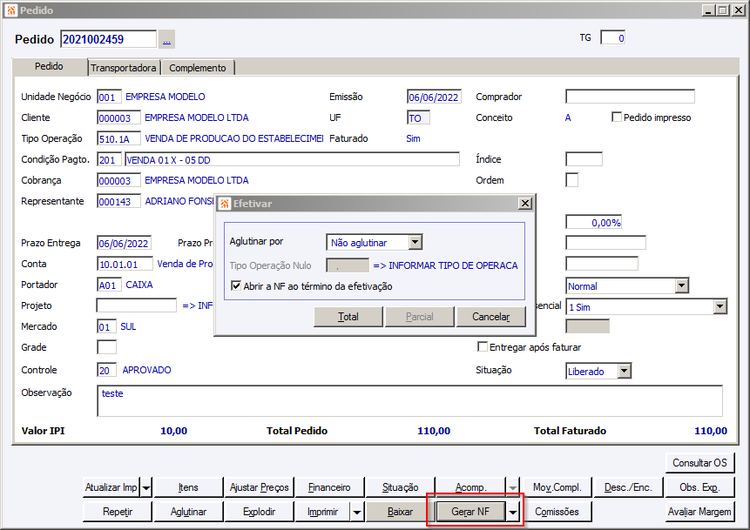Expand the Atualizar Imp arrow menu
750x530 pixels.
[146, 487]
